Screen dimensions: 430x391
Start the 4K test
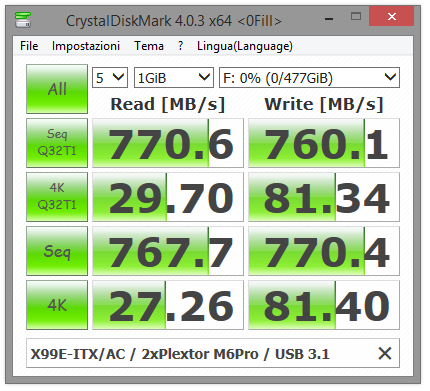click(57, 305)
